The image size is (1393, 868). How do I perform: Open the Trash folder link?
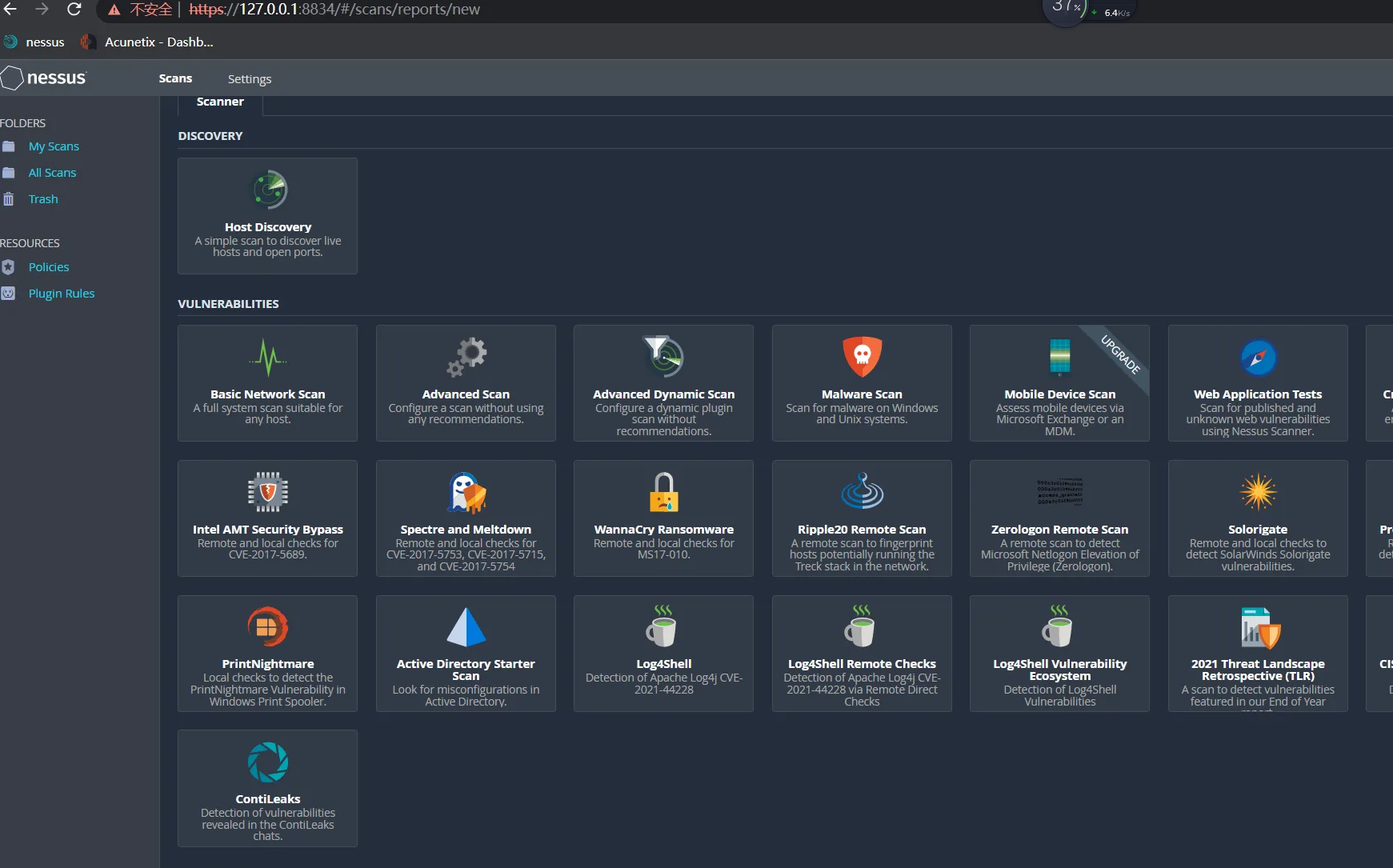43,199
